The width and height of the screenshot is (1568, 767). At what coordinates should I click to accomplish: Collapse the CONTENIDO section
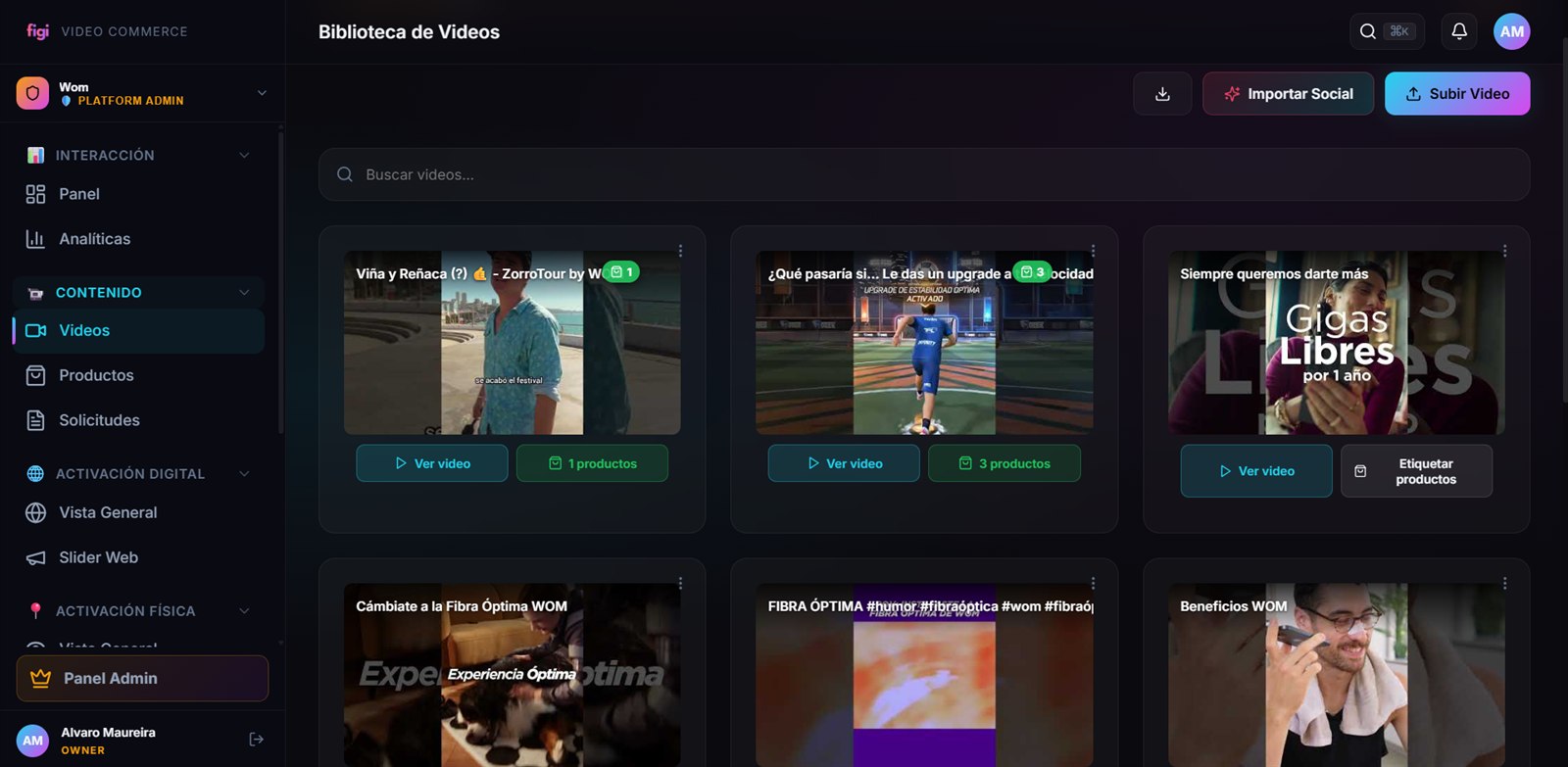[x=244, y=292]
